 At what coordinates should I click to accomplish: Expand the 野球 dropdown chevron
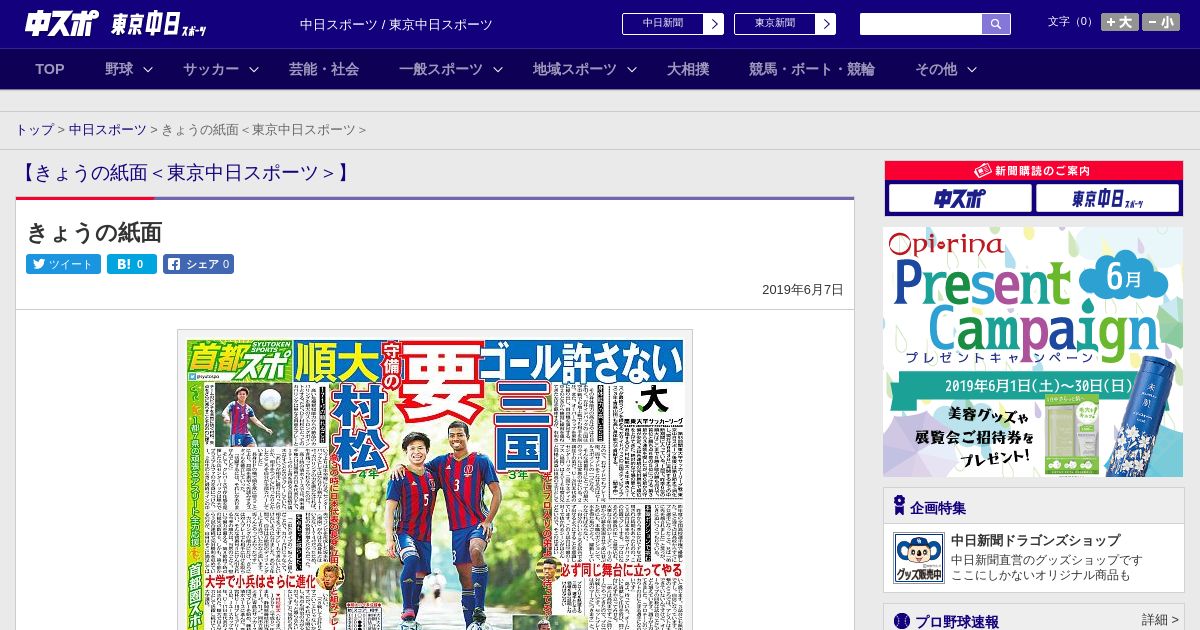(148, 69)
